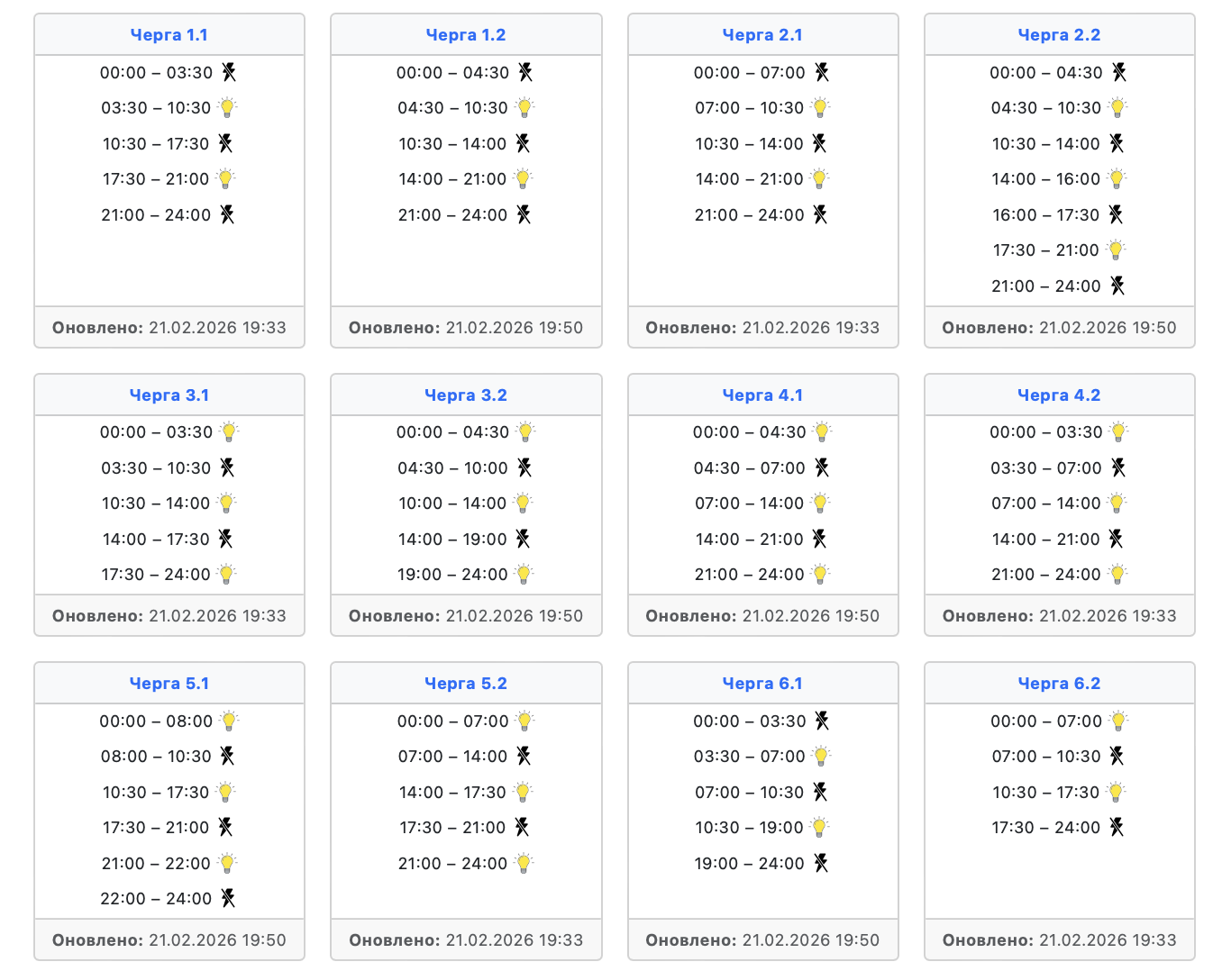
Task: Click the 16:00 – 17:30 time slot in Черга 2.2
Action: click(x=1045, y=215)
